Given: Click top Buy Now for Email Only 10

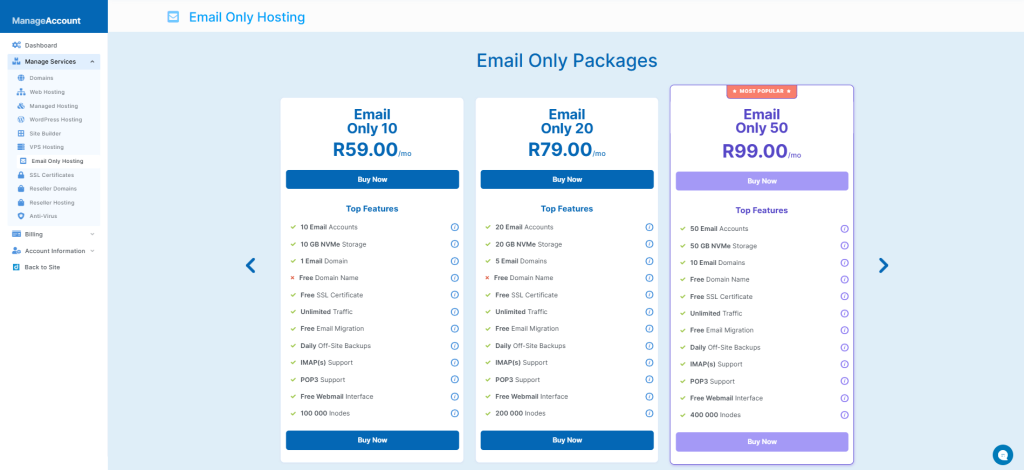Looking at the screenshot, I should pyautogui.click(x=372, y=180).
